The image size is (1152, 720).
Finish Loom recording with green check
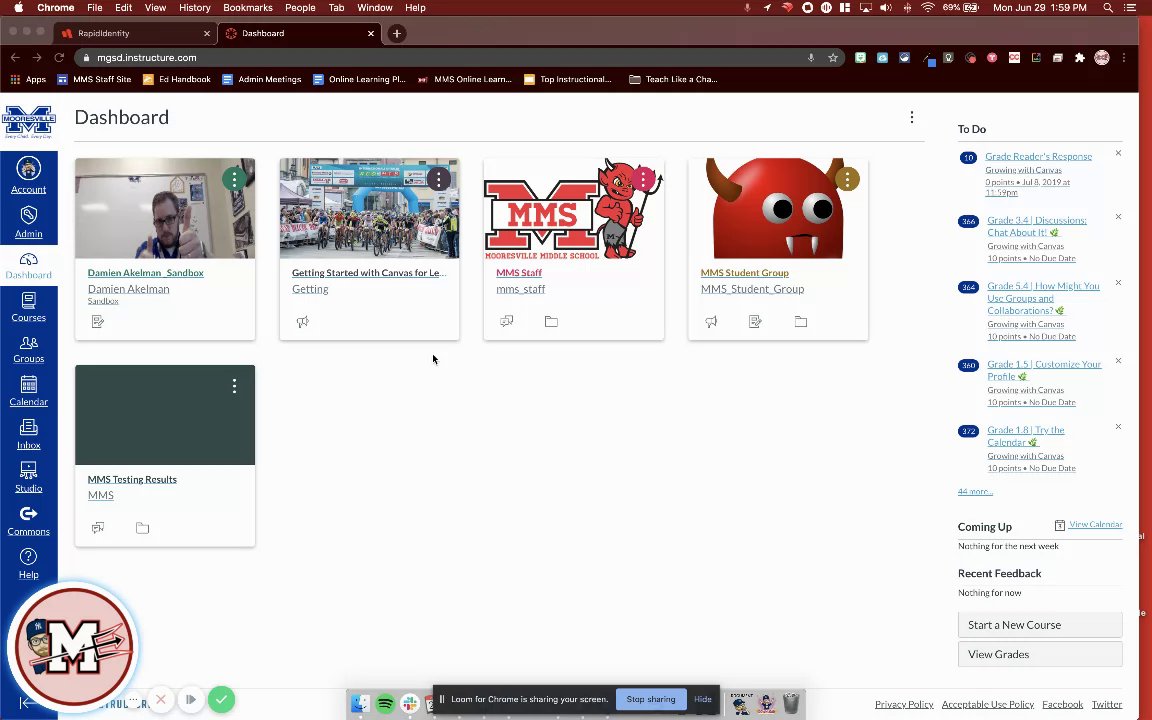[222, 699]
